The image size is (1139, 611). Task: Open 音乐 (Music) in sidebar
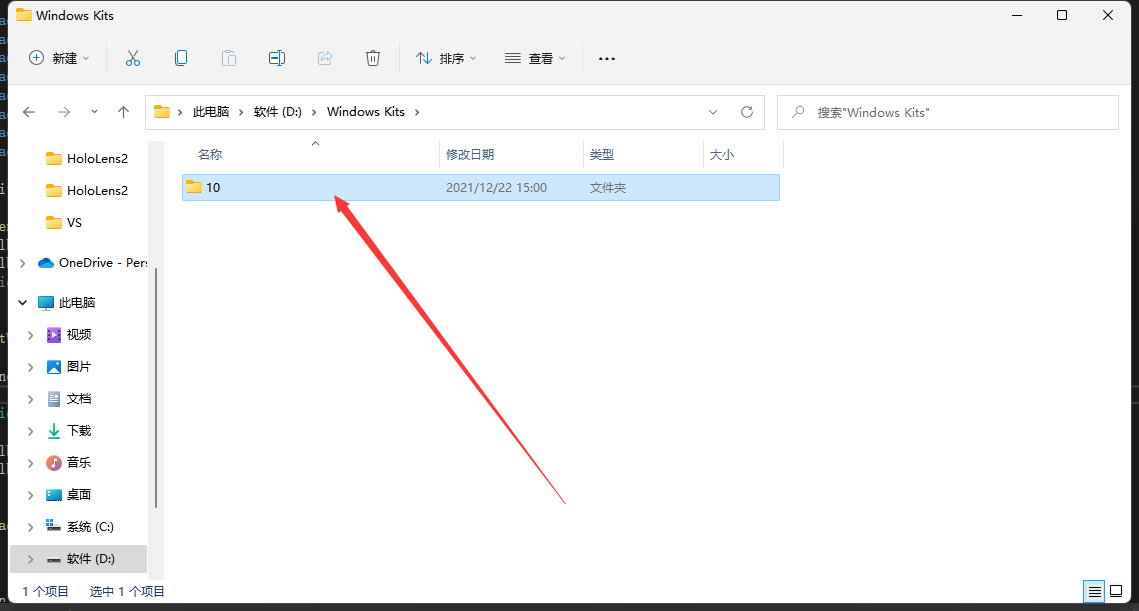pyautogui.click(x=69, y=463)
